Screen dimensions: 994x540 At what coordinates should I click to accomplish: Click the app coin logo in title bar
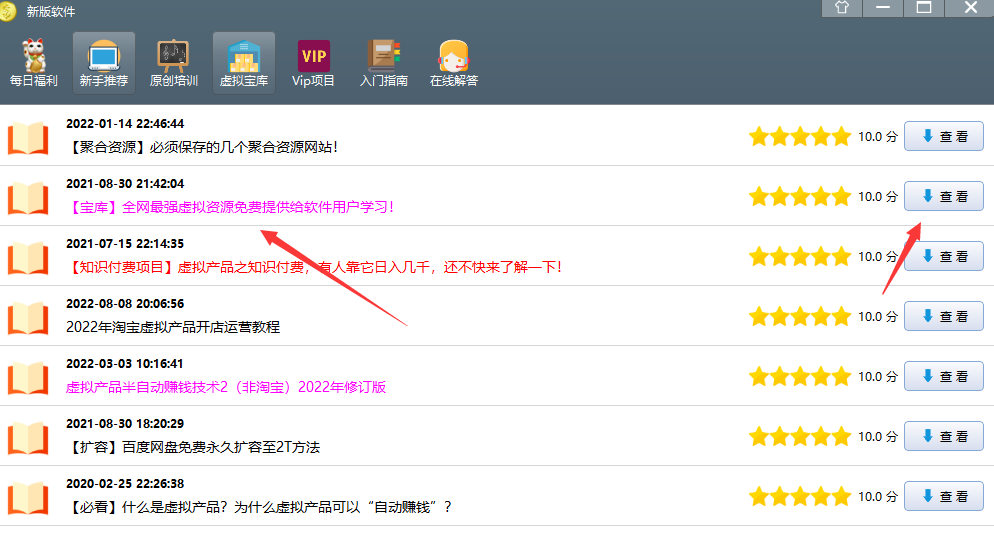[x=8, y=11]
